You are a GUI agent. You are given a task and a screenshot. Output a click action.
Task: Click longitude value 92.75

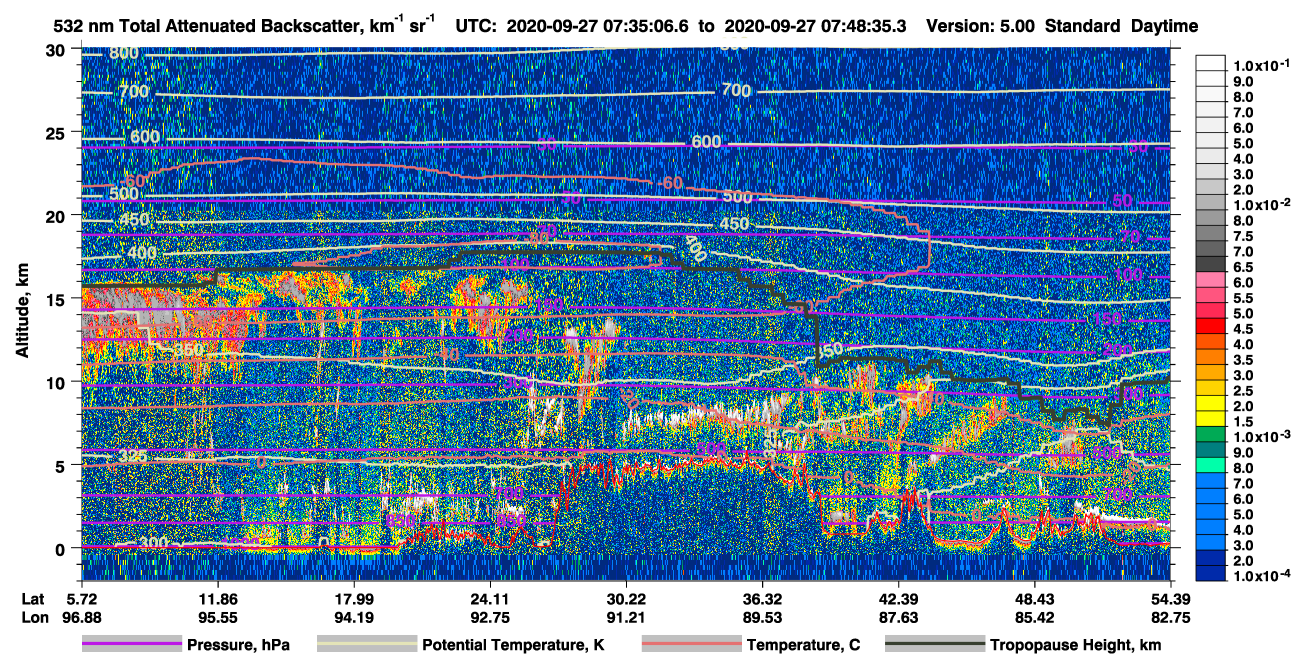coord(490,617)
